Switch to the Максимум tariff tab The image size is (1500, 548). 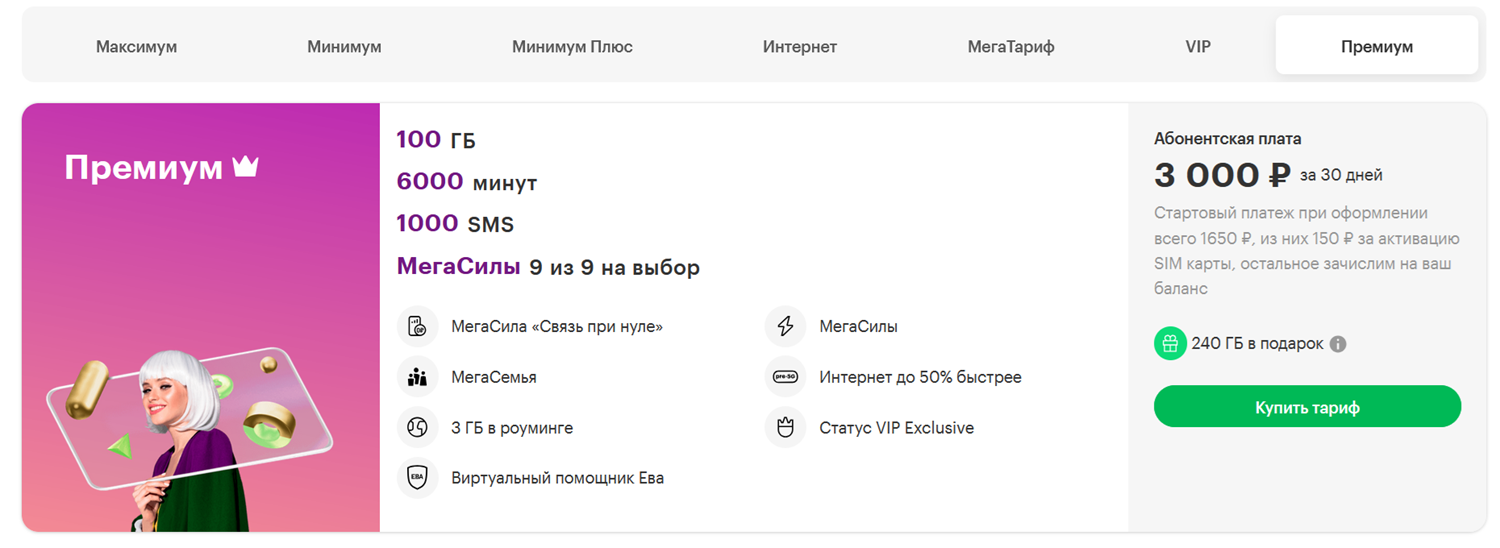coord(136,47)
